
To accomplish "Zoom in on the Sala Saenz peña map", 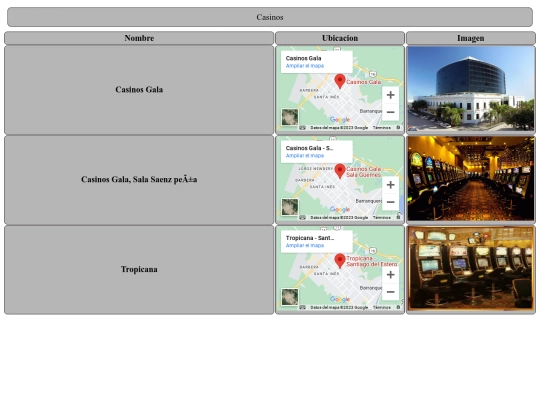I will point(390,185).
